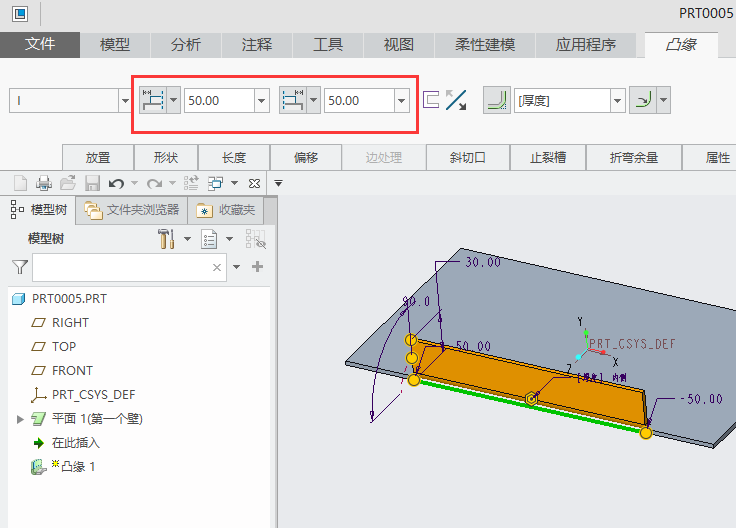Toggle the second length type button

pos(293,100)
